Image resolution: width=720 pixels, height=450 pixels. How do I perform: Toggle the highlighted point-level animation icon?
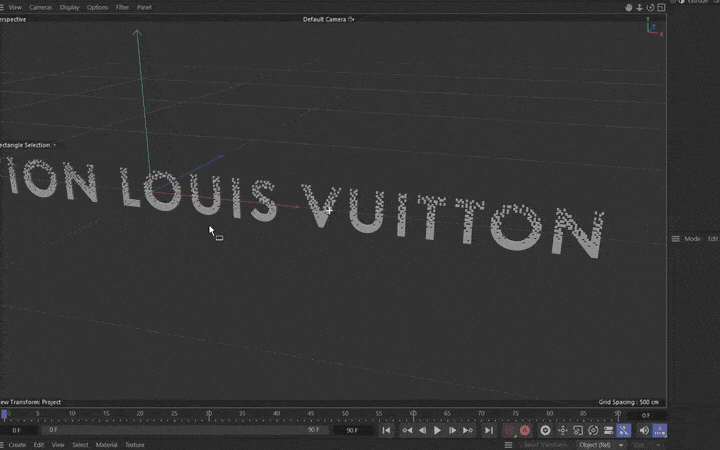624,430
